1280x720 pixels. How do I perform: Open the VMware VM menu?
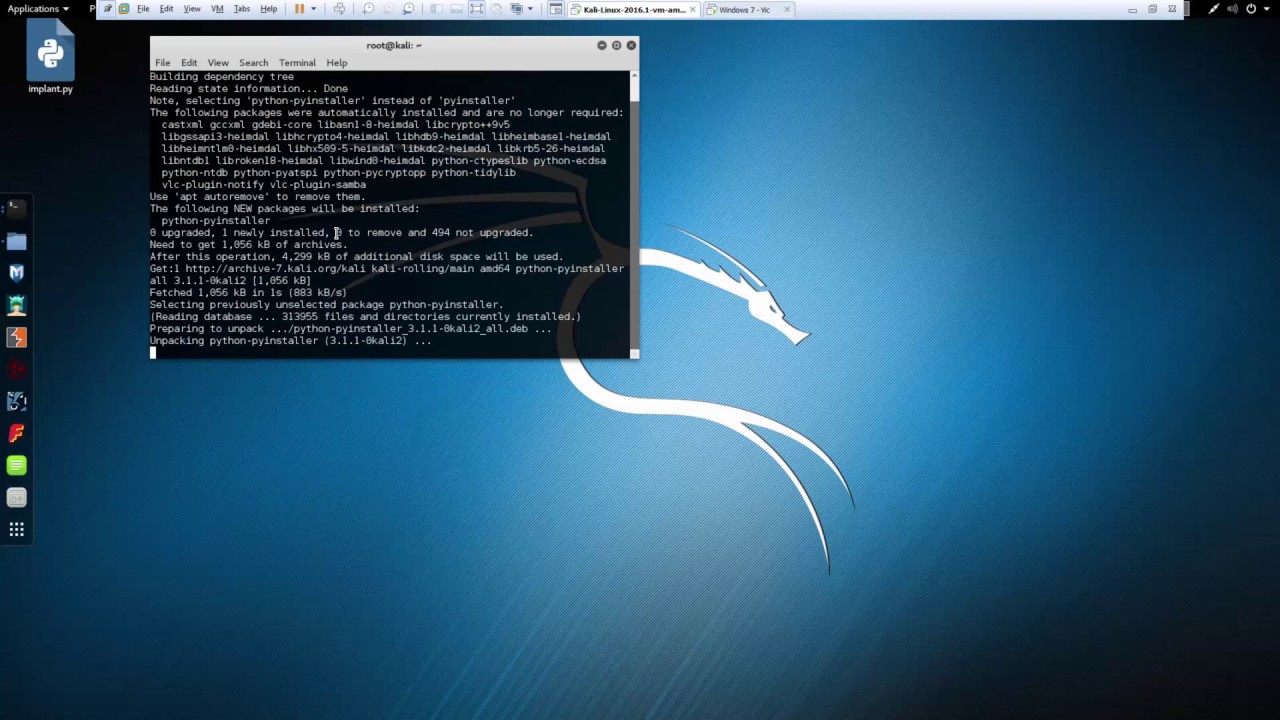pyautogui.click(x=217, y=9)
